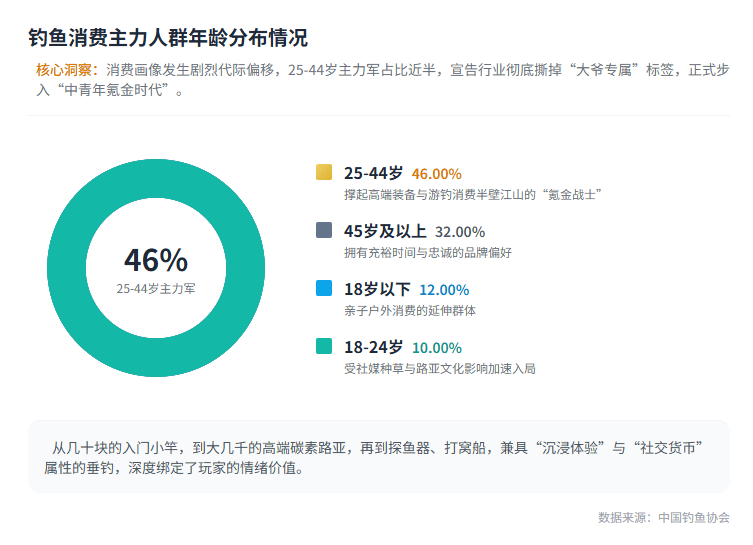The image size is (753, 545).
Task: Click the 核心洞察 highlighted label
Action: [x=65, y=70]
